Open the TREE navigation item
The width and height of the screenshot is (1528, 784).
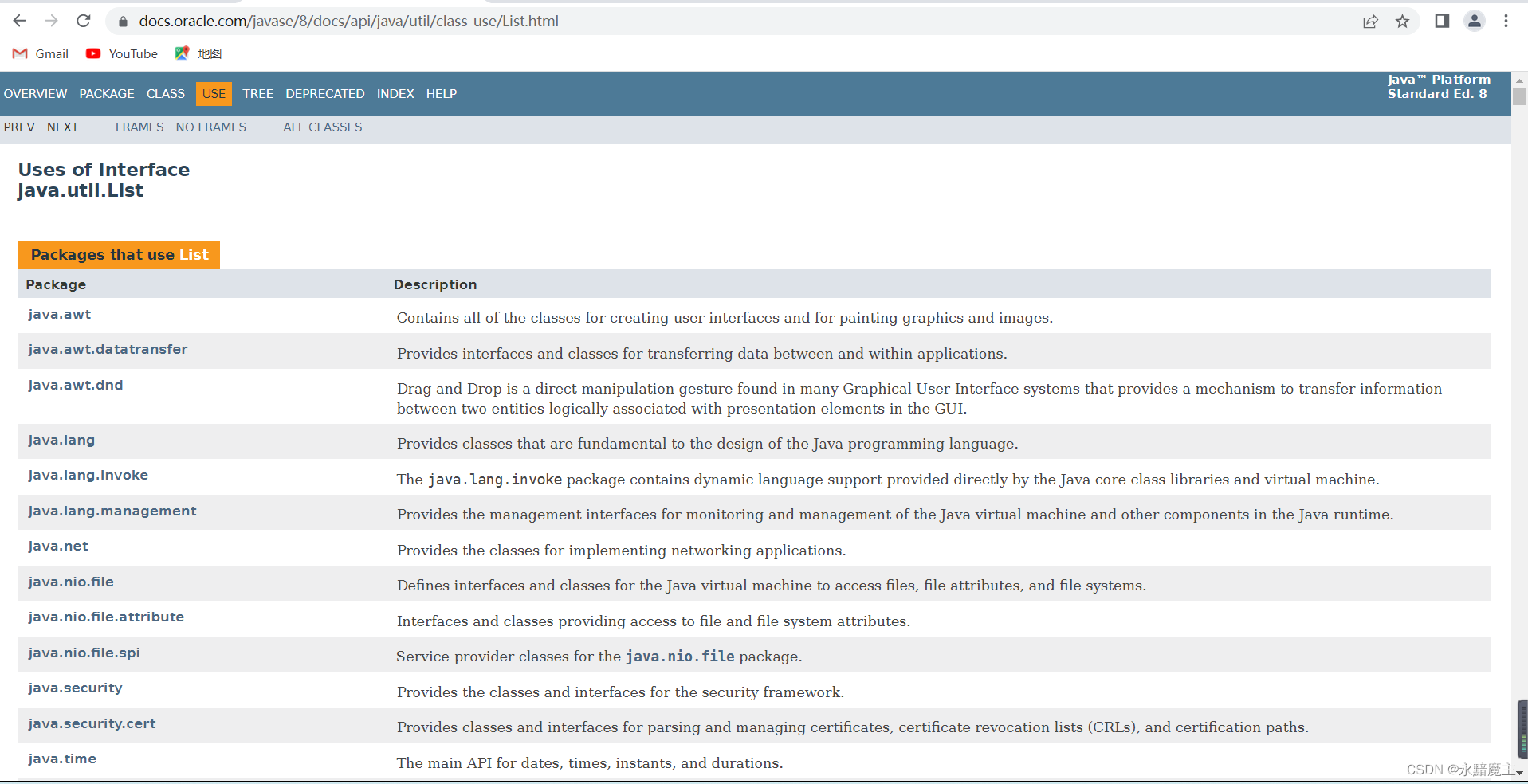pyautogui.click(x=258, y=94)
